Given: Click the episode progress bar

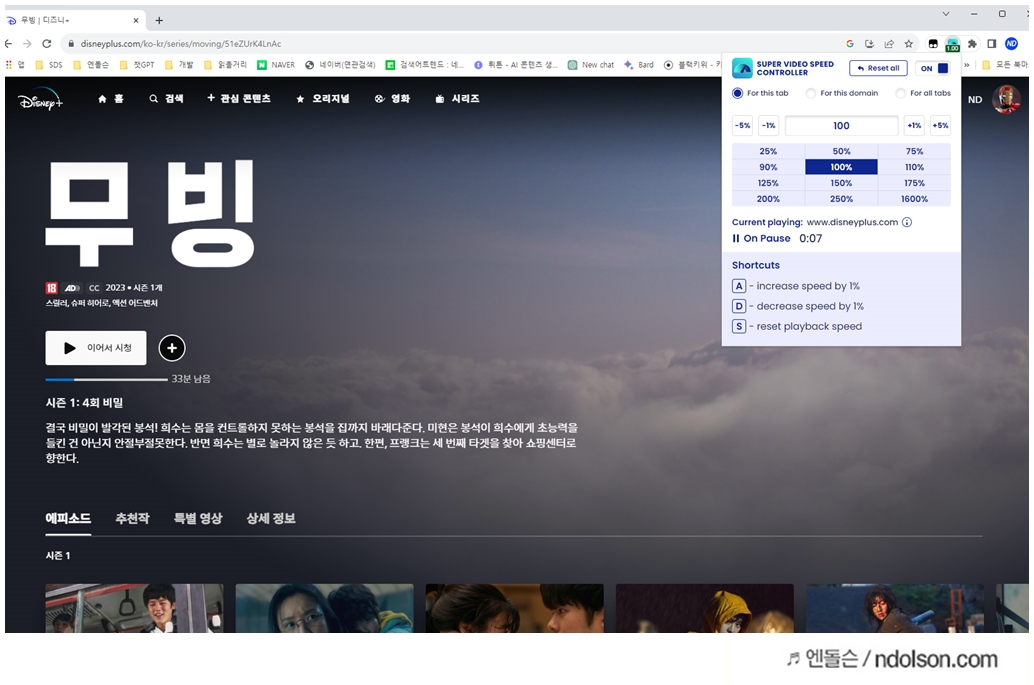Looking at the screenshot, I should click(106, 379).
